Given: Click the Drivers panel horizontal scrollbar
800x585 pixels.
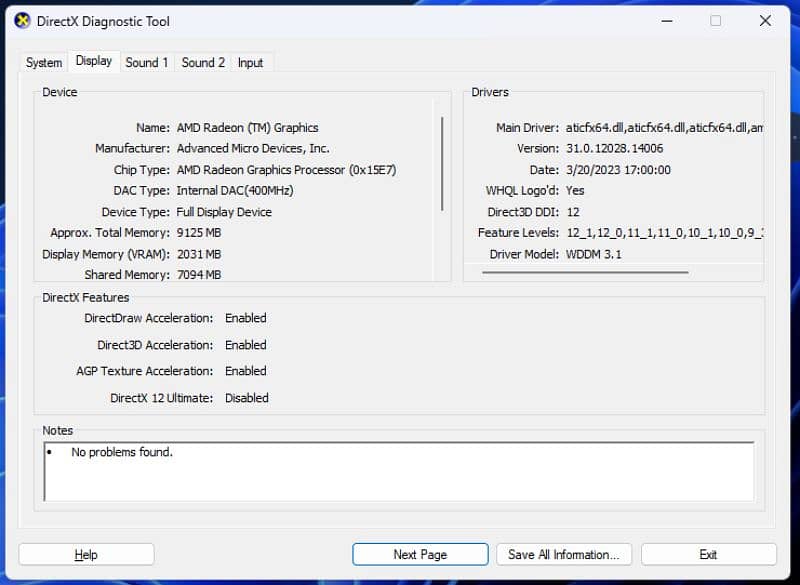Looking at the screenshot, I should (585, 272).
